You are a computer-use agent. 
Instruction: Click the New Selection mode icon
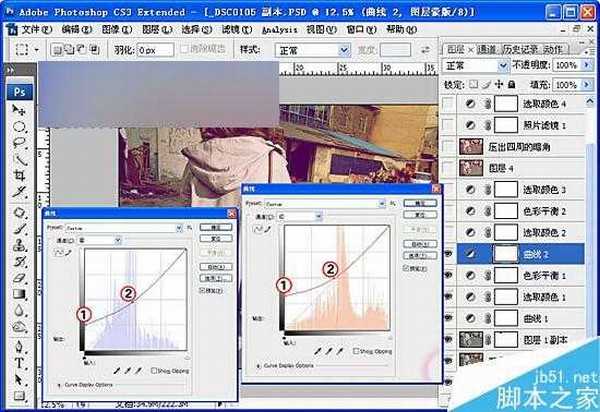57,49
